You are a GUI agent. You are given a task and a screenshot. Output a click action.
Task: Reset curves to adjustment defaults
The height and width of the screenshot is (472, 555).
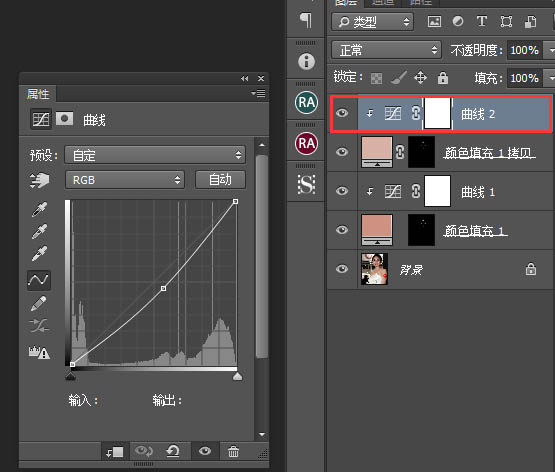[x=173, y=451]
